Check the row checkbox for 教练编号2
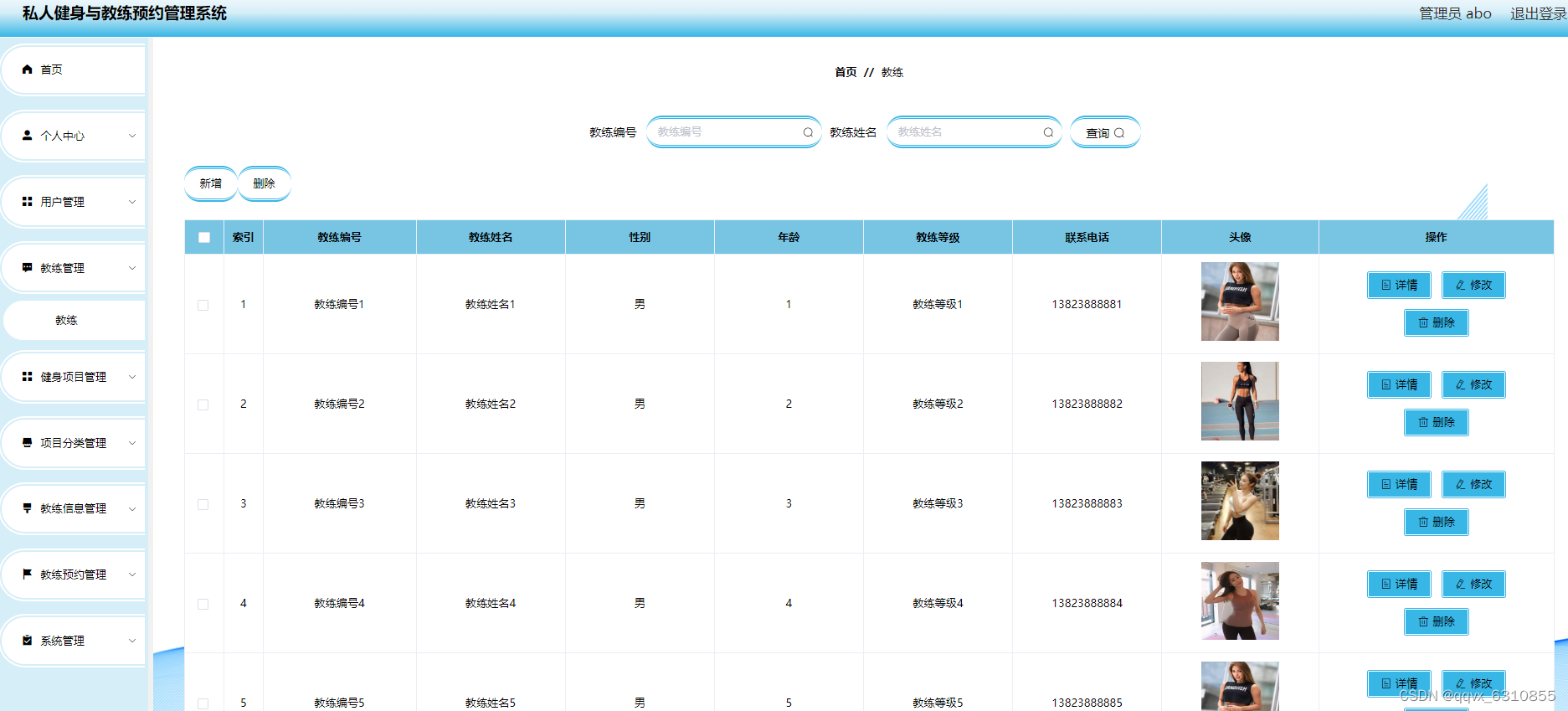This screenshot has height=711, width=1568. pyautogui.click(x=203, y=404)
